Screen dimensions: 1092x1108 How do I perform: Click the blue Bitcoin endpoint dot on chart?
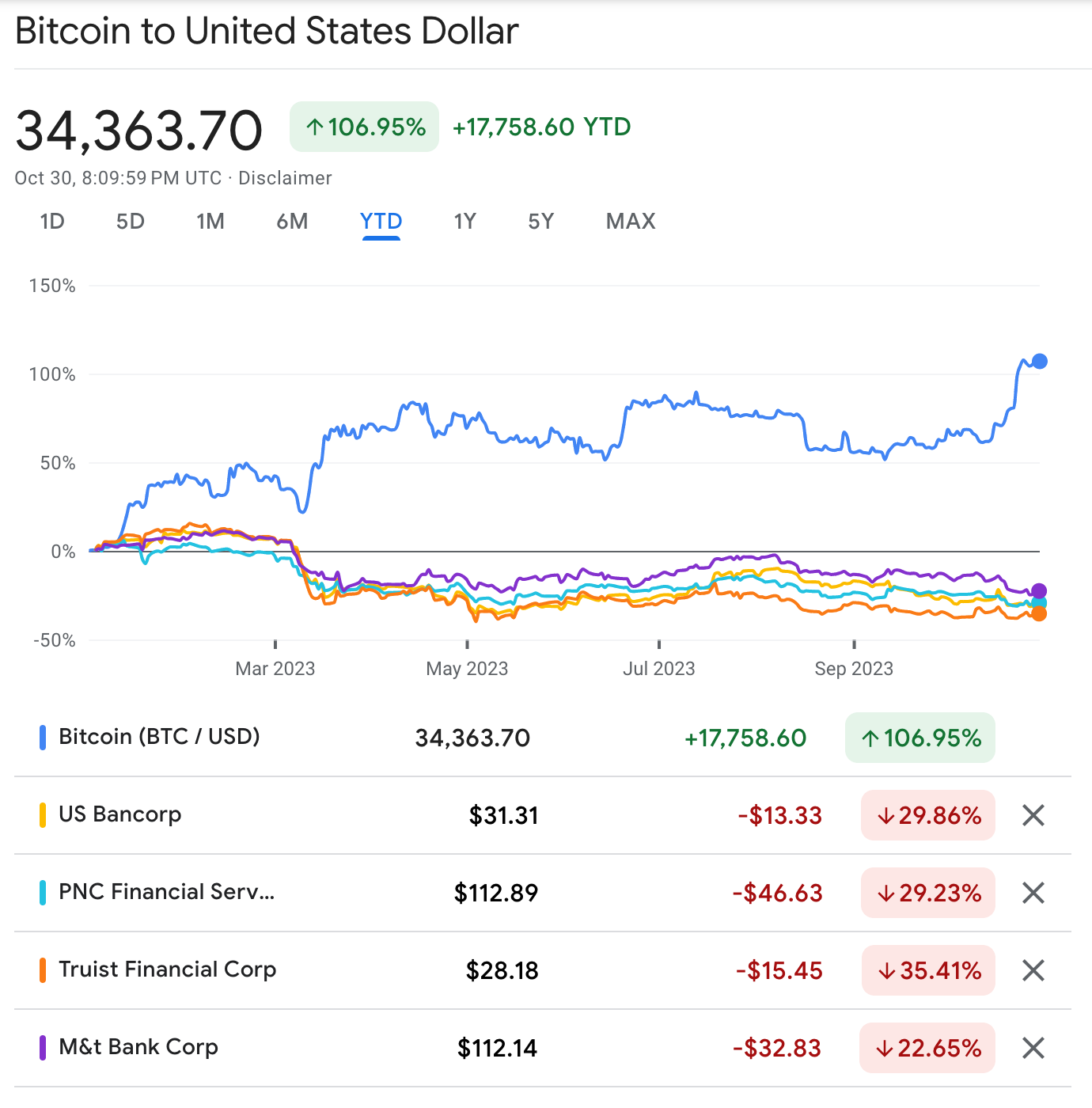tap(1040, 361)
